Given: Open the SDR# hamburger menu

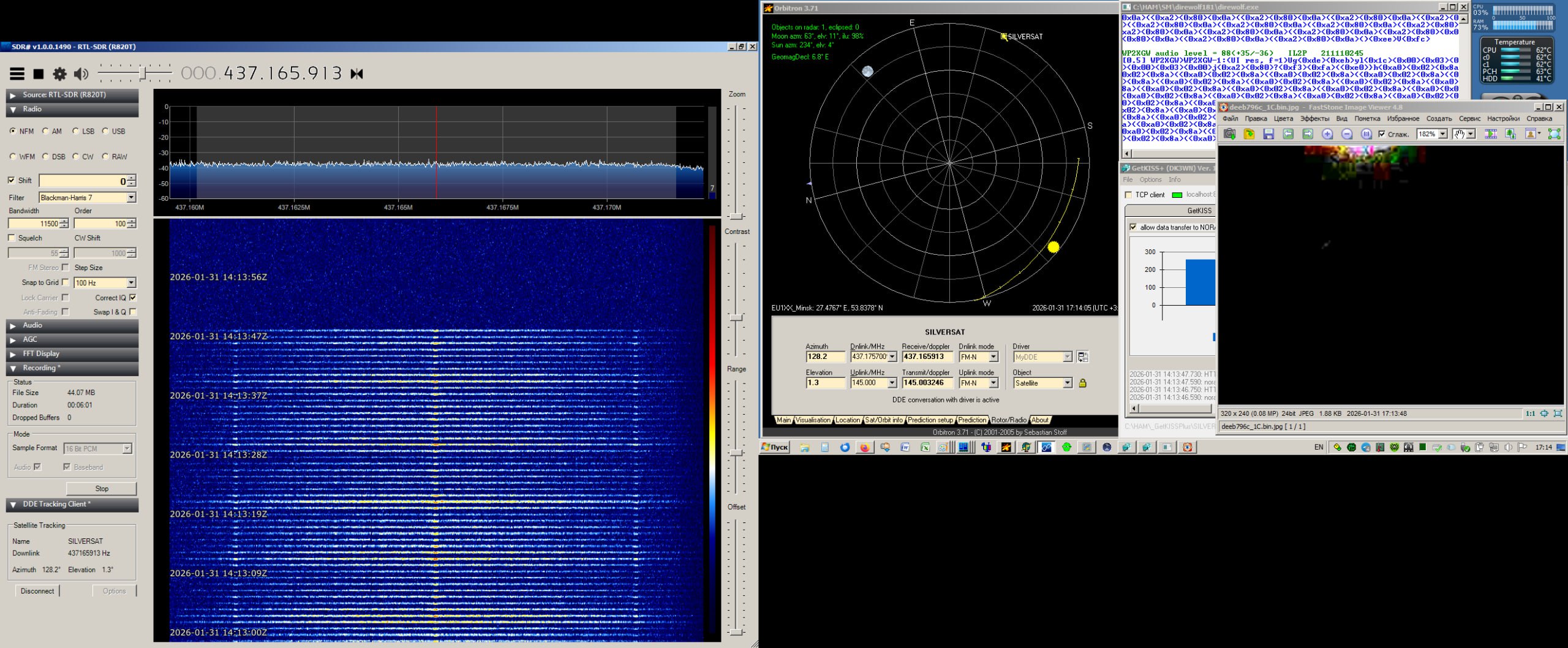Looking at the screenshot, I should 17,74.
